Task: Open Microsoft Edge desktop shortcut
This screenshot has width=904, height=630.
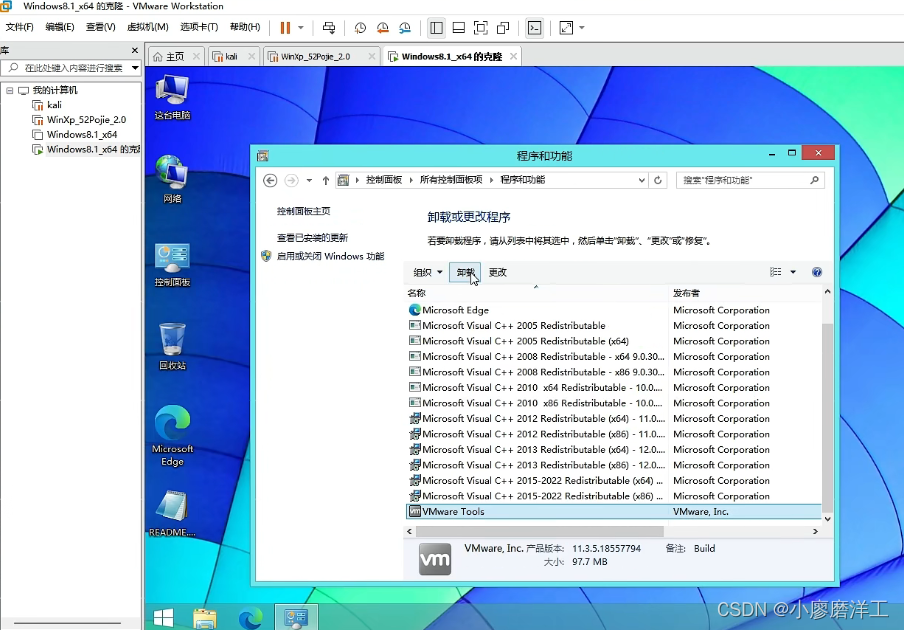Action: [172, 435]
